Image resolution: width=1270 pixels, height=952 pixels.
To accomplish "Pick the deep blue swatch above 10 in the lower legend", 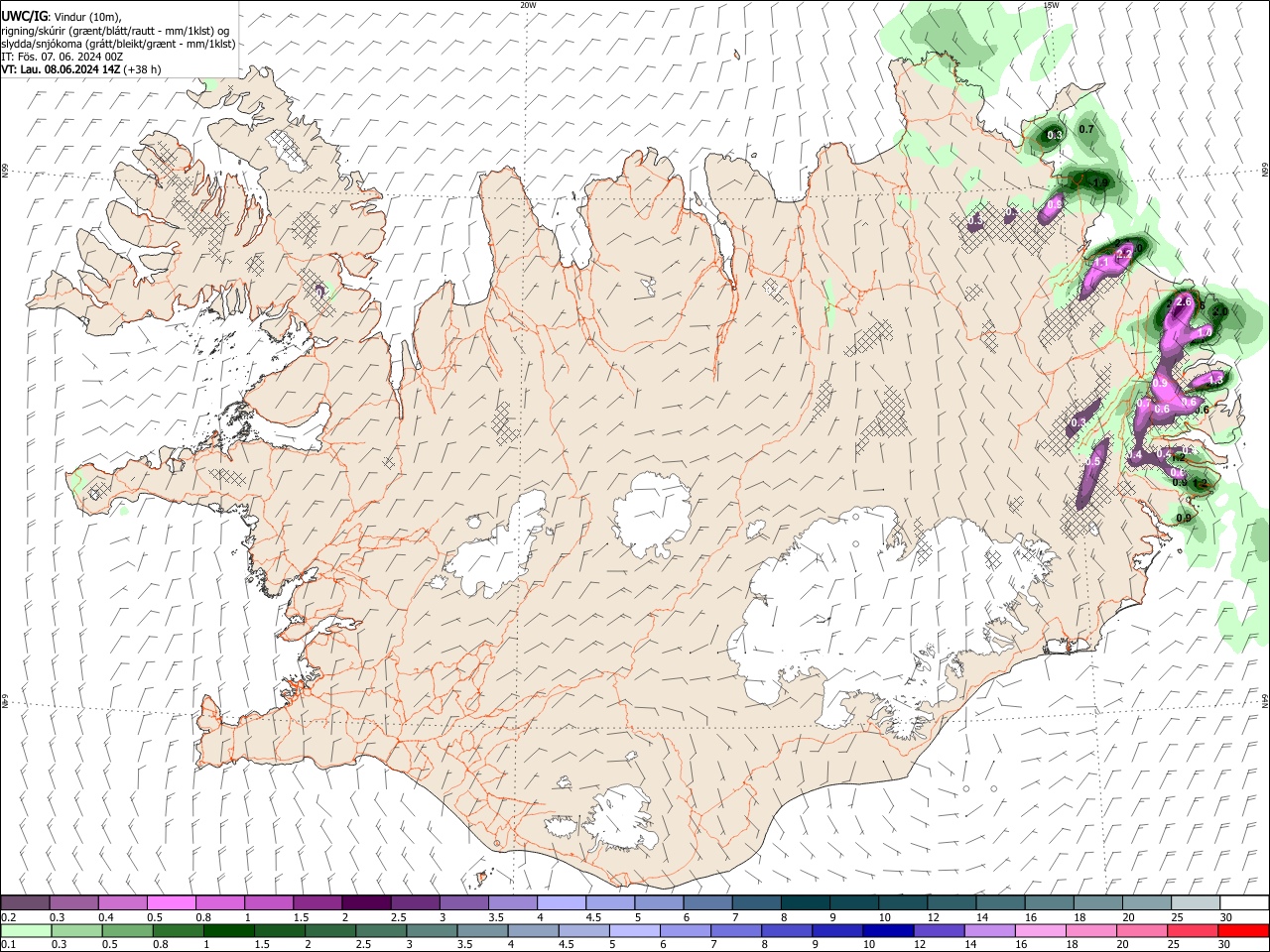I will pyautogui.click(x=886, y=930).
